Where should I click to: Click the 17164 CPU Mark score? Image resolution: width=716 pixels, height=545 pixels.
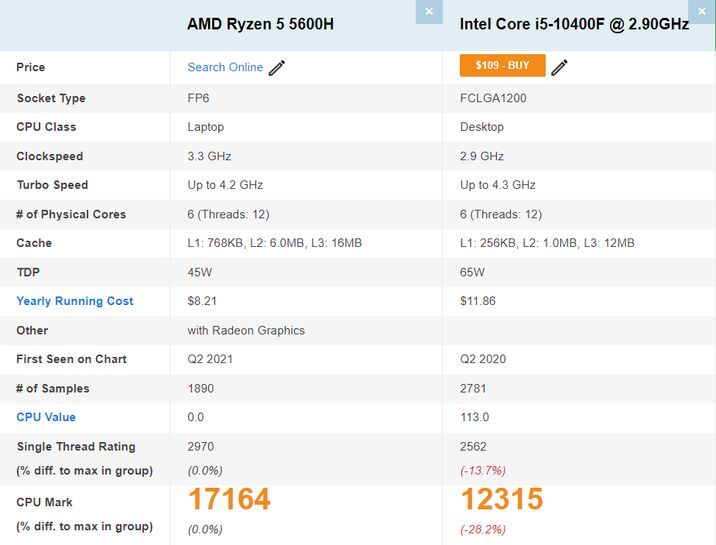pyautogui.click(x=229, y=499)
